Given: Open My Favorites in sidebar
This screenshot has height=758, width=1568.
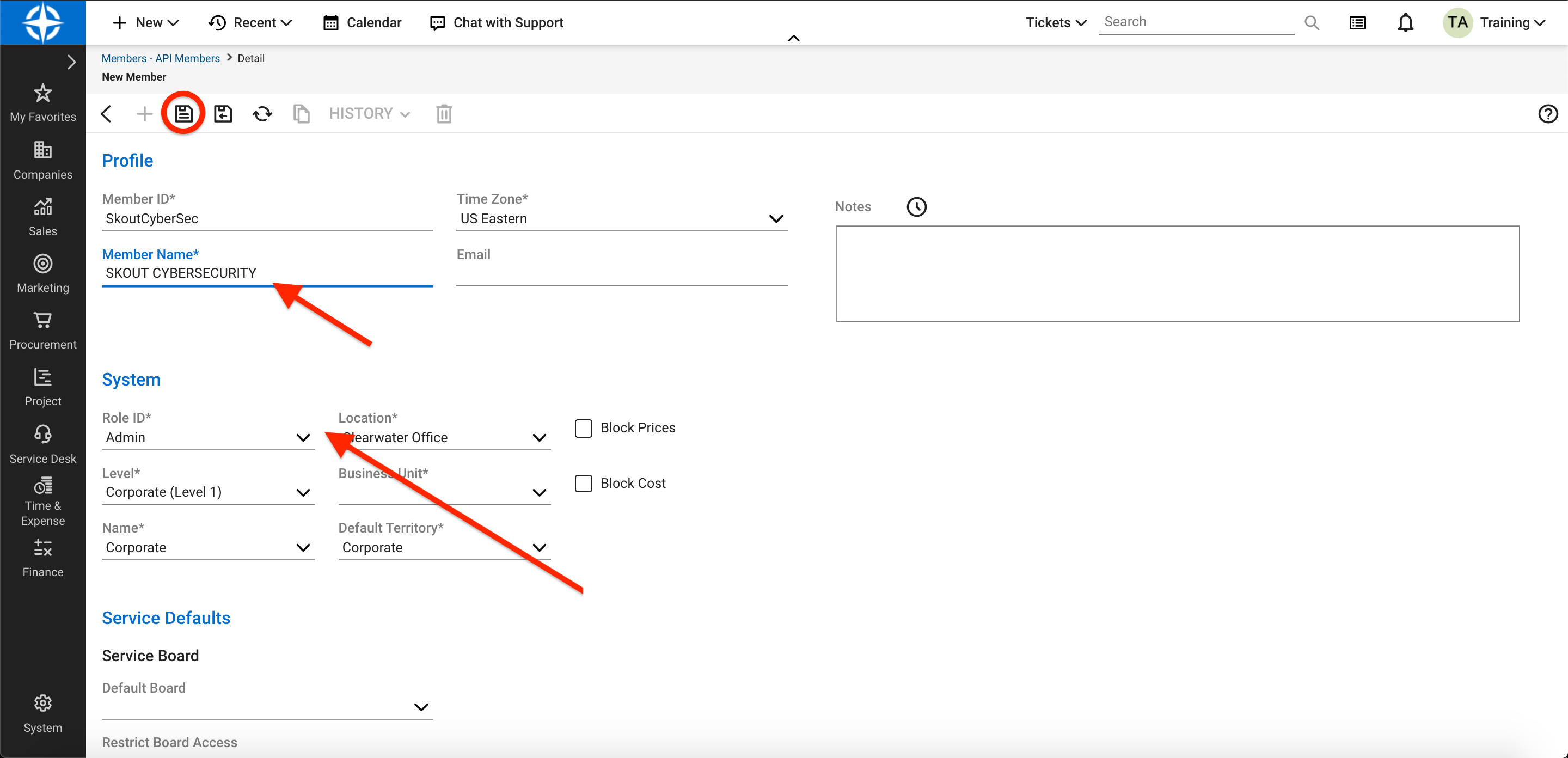Looking at the screenshot, I should tap(42, 103).
